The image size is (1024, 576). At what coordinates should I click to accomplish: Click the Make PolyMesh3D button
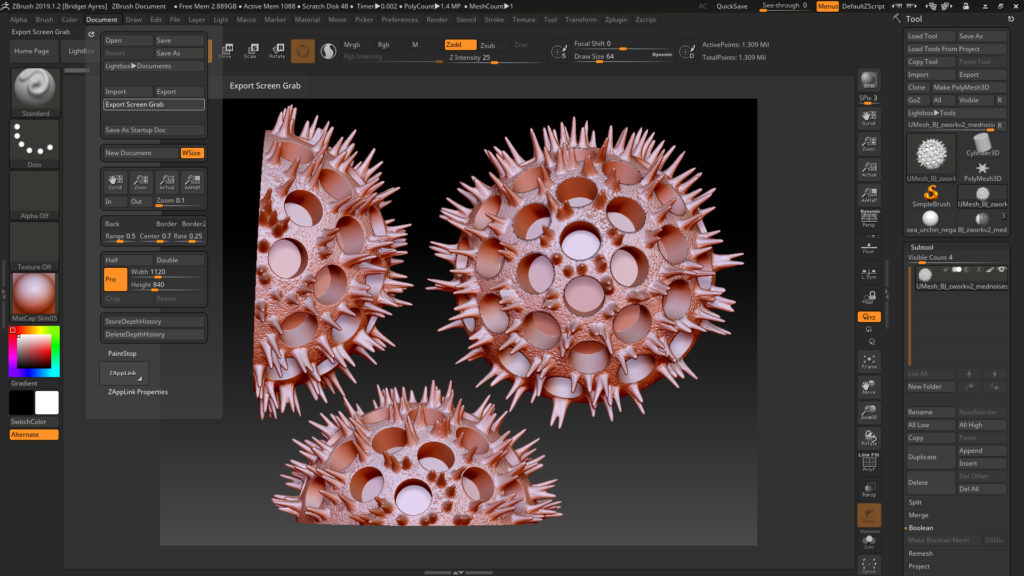968,87
